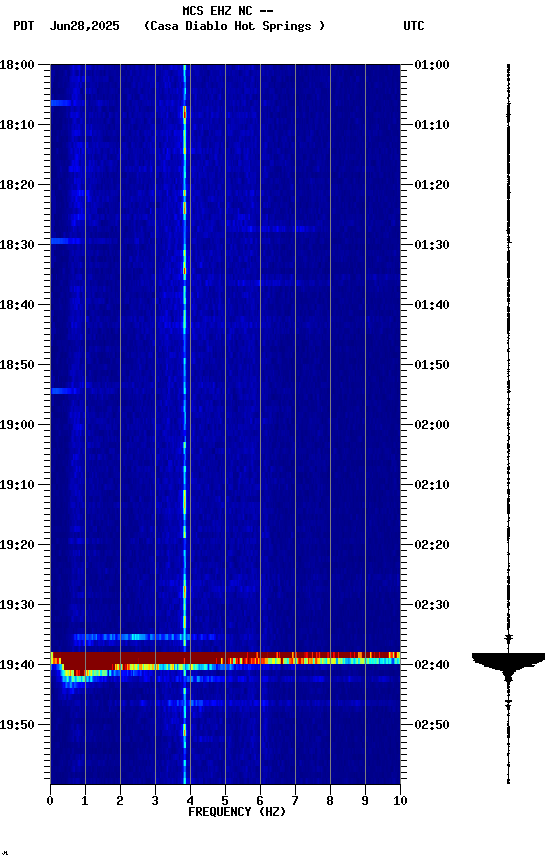
Task: Click the 02:40 UTC time tick label
Action: 432,665
